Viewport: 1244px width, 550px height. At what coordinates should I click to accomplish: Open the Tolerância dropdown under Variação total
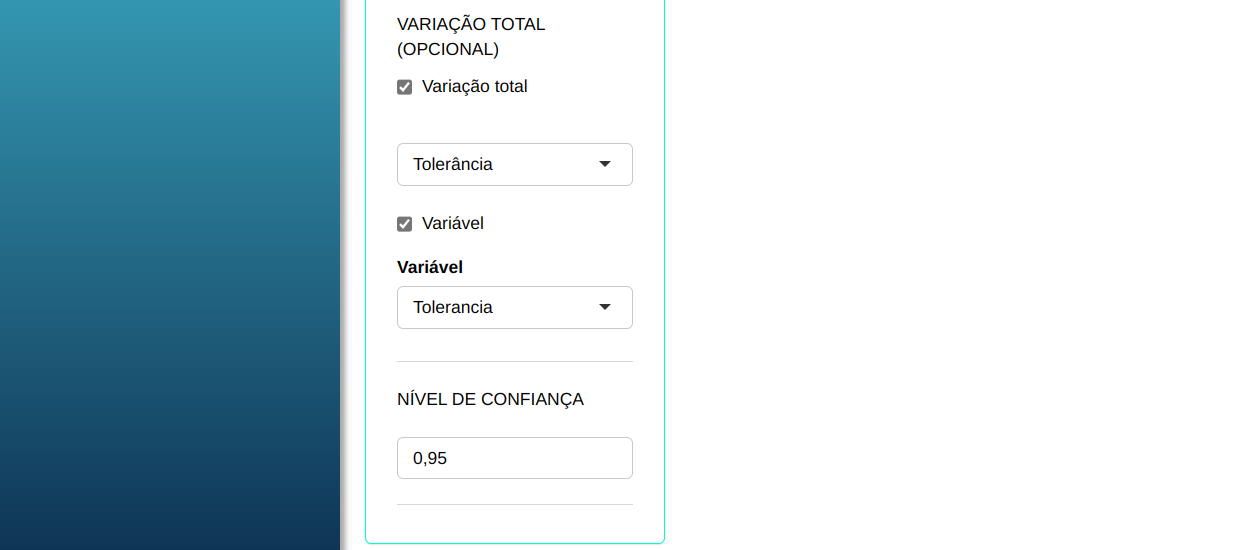(x=500, y=164)
